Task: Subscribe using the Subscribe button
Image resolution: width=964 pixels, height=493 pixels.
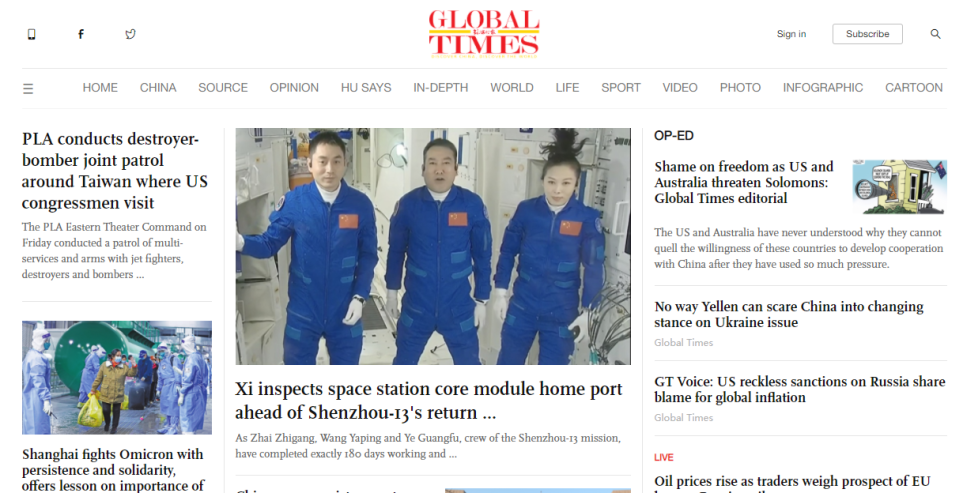Action: point(867,34)
